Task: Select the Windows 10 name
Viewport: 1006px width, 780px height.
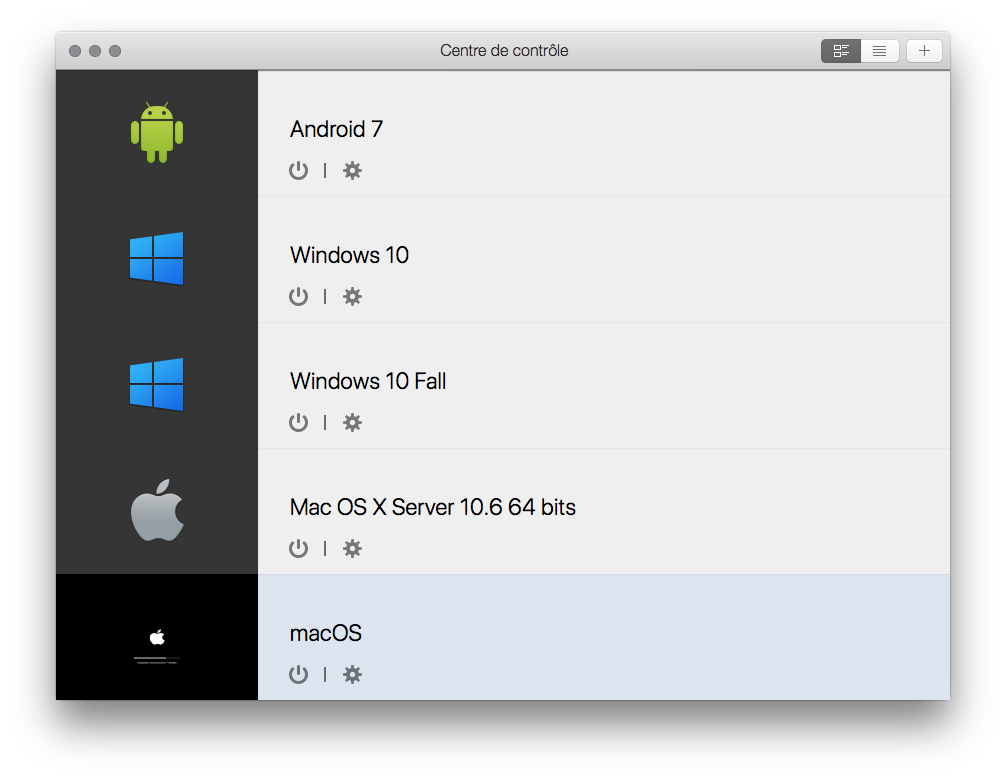Action: click(349, 255)
